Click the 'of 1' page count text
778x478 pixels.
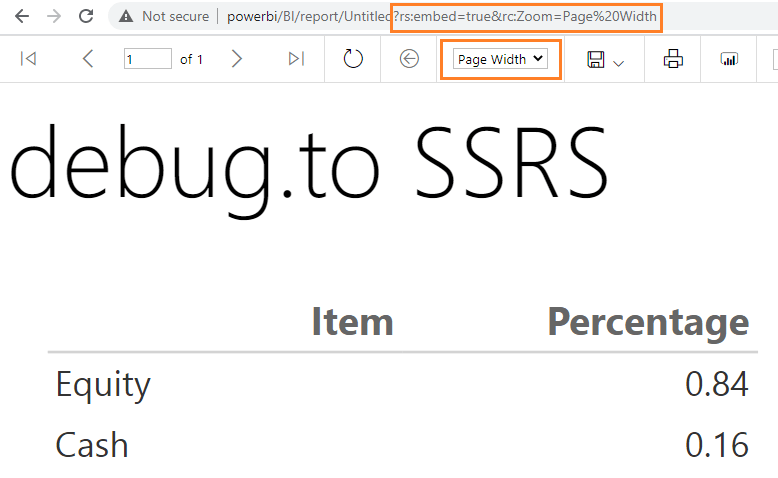(192, 60)
